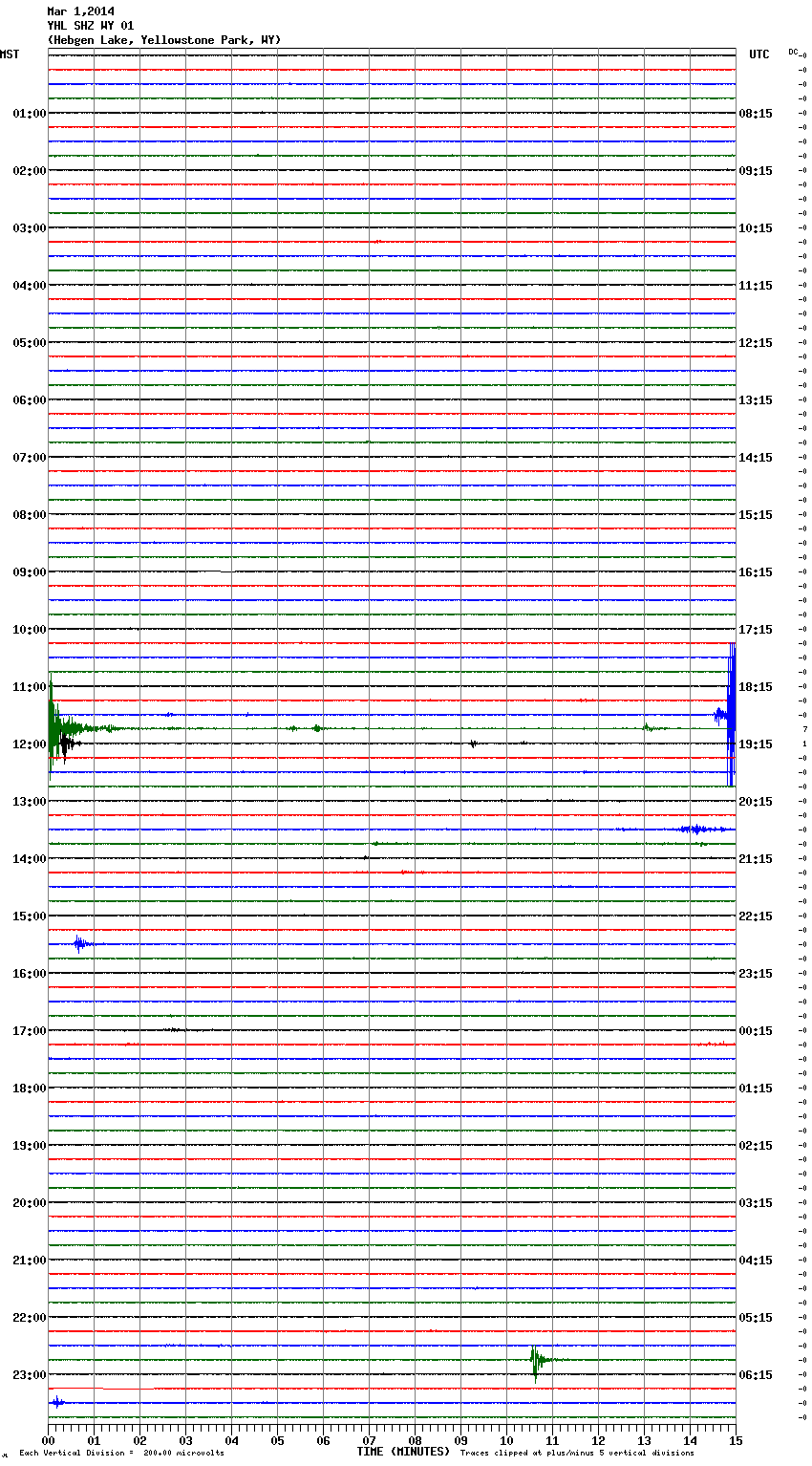Click the '15' minute-axis tick label
Screen dimensions: 812x1466
(x=736, y=1440)
